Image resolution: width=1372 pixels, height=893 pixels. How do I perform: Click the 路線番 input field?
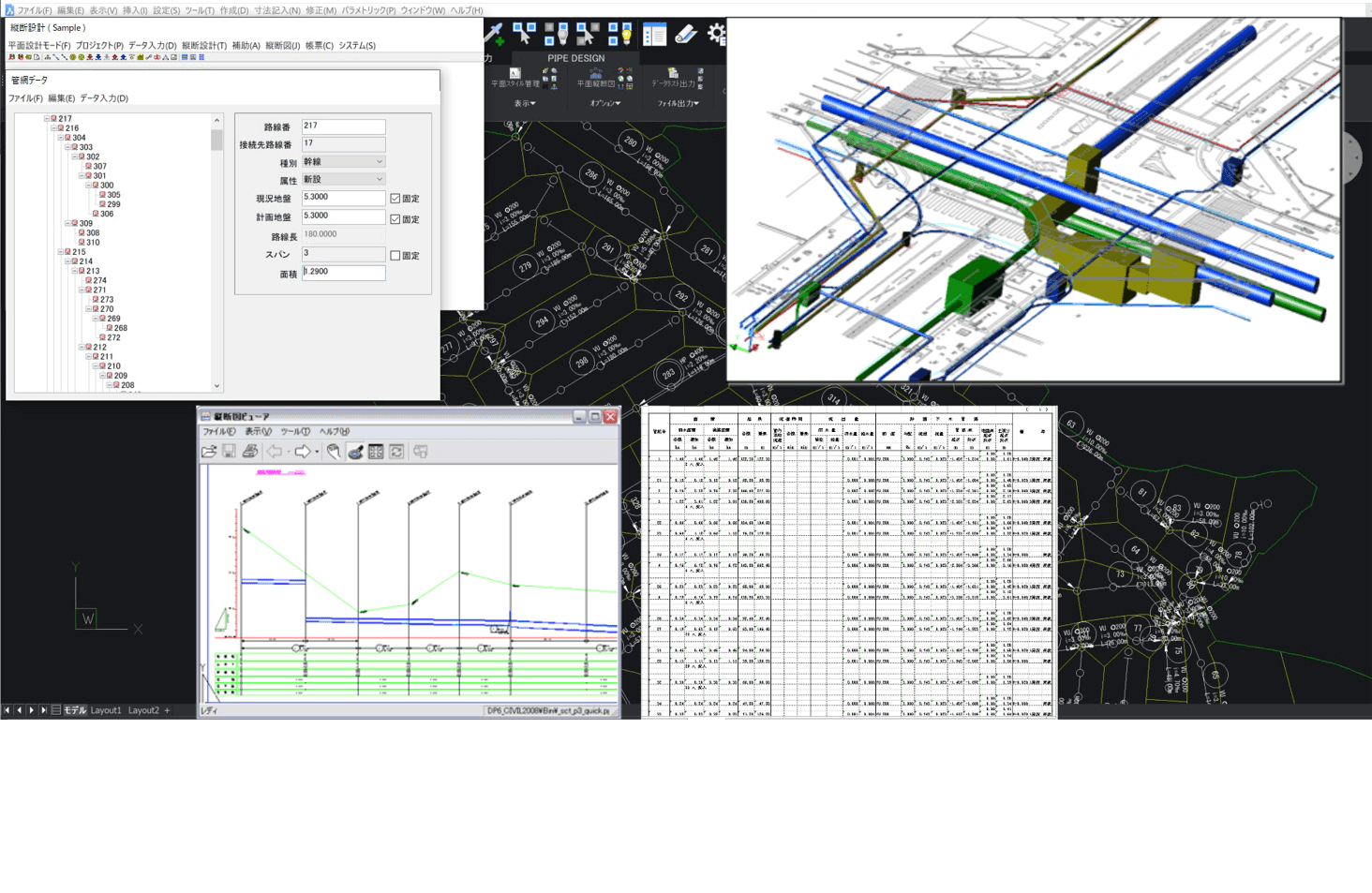343,127
